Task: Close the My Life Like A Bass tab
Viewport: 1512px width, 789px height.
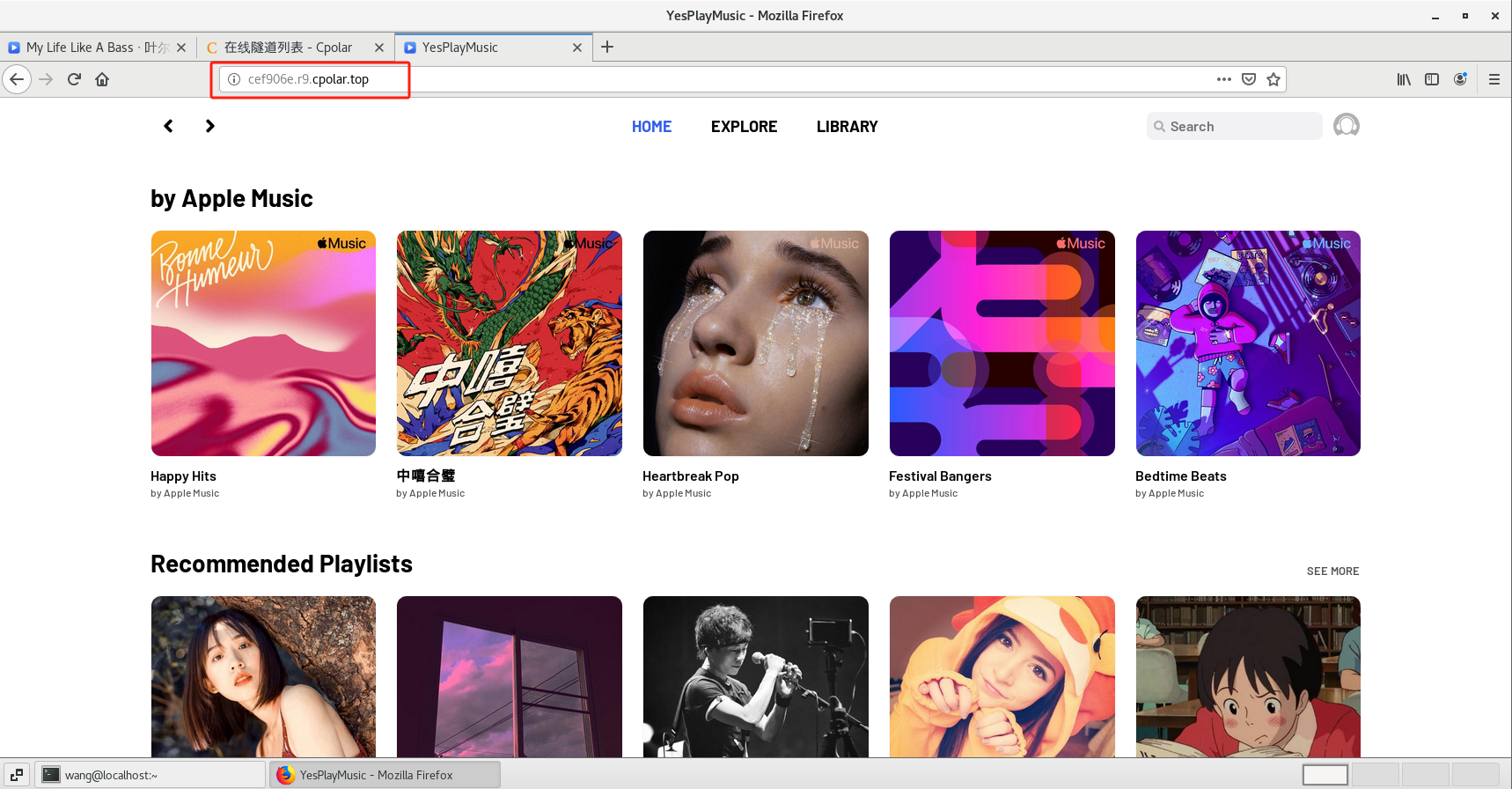Action: point(181,48)
